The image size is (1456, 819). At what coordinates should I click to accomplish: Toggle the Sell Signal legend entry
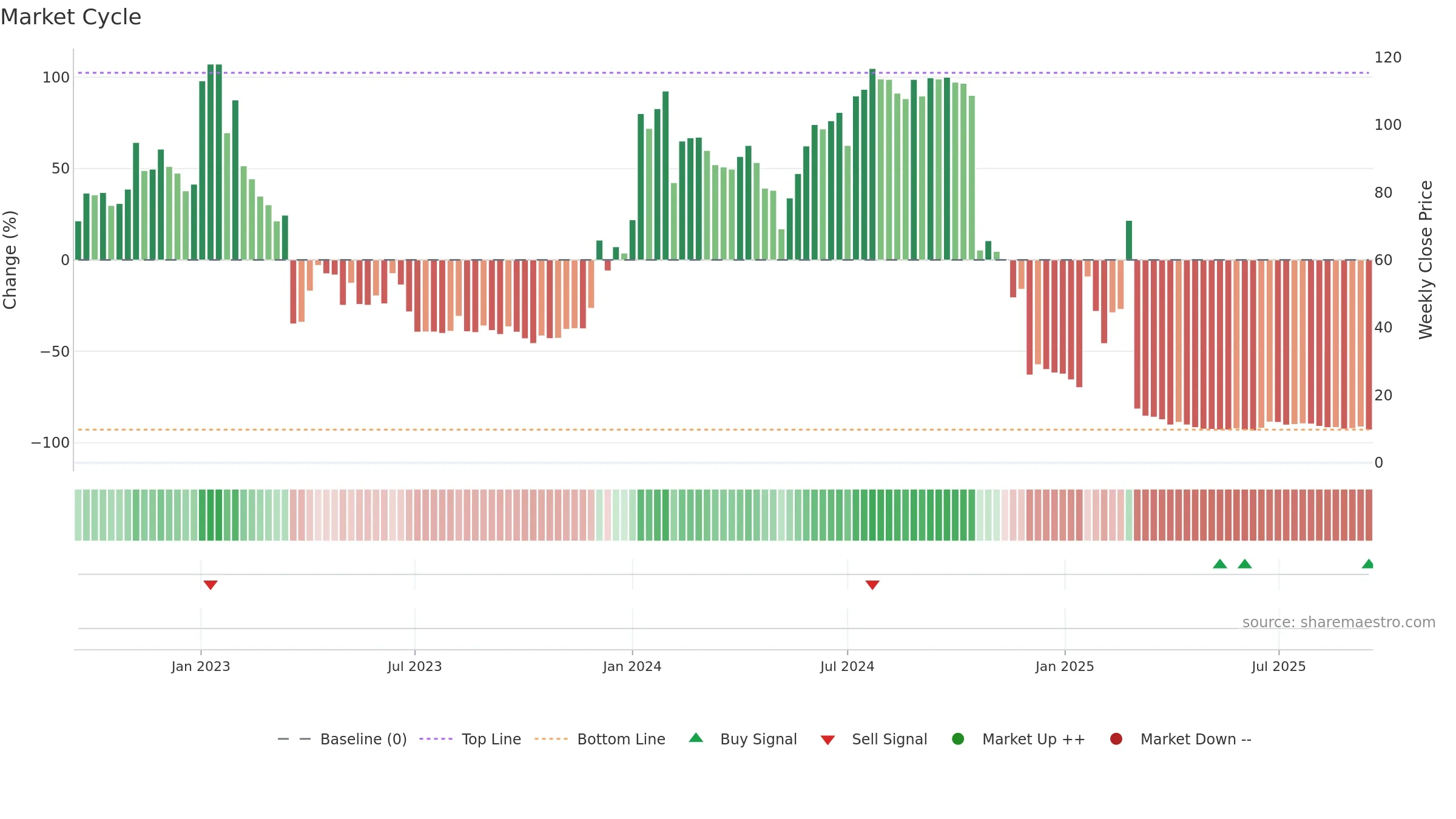coord(874,739)
